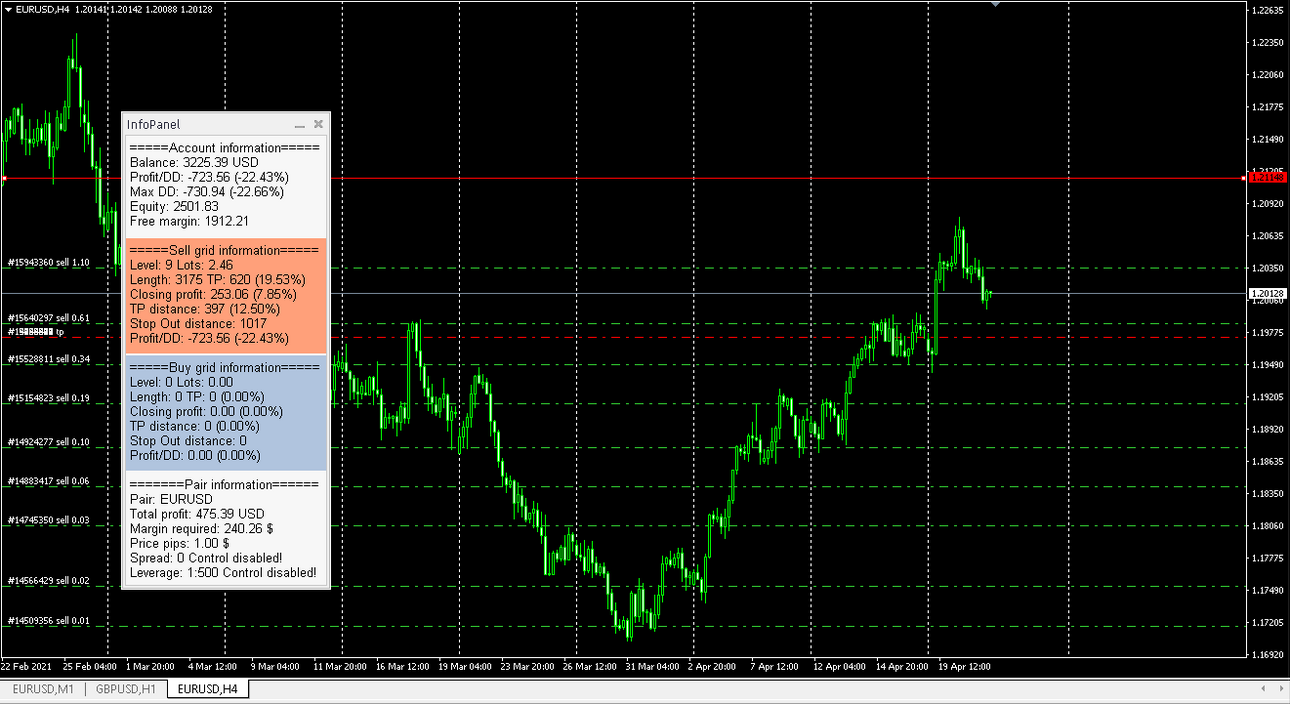1290x704 pixels.
Task: Select the EURUSD,H4 chart tab
Action: point(208,689)
